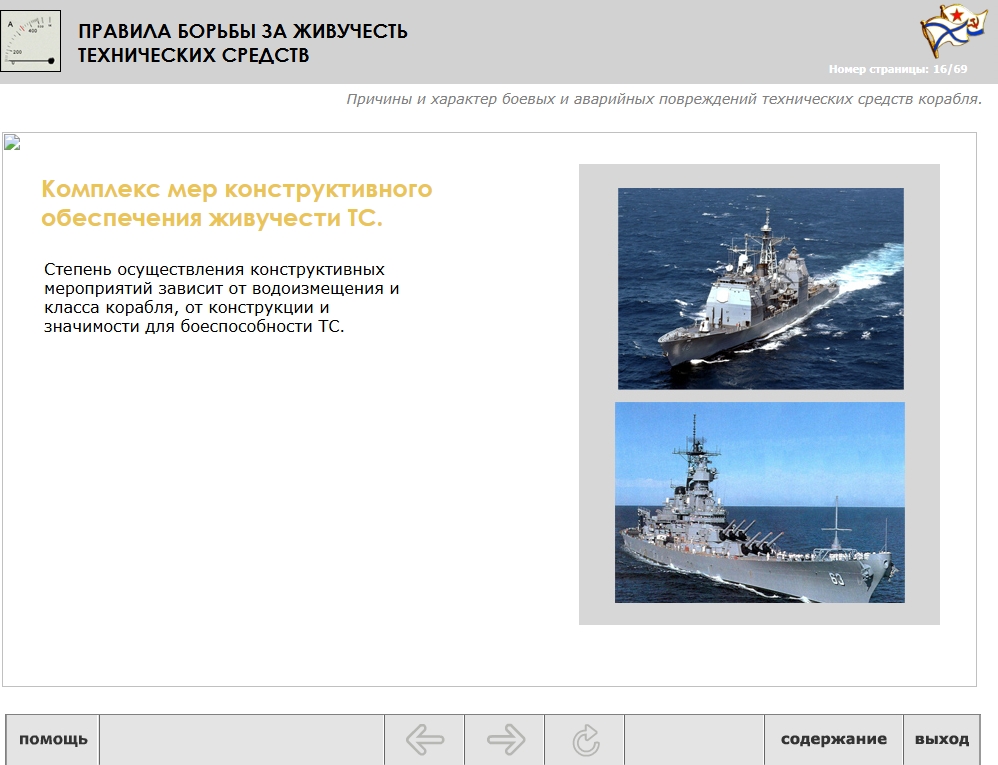The image size is (998, 765).
Task: Select the top cruiser ship photo
Action: (760, 288)
